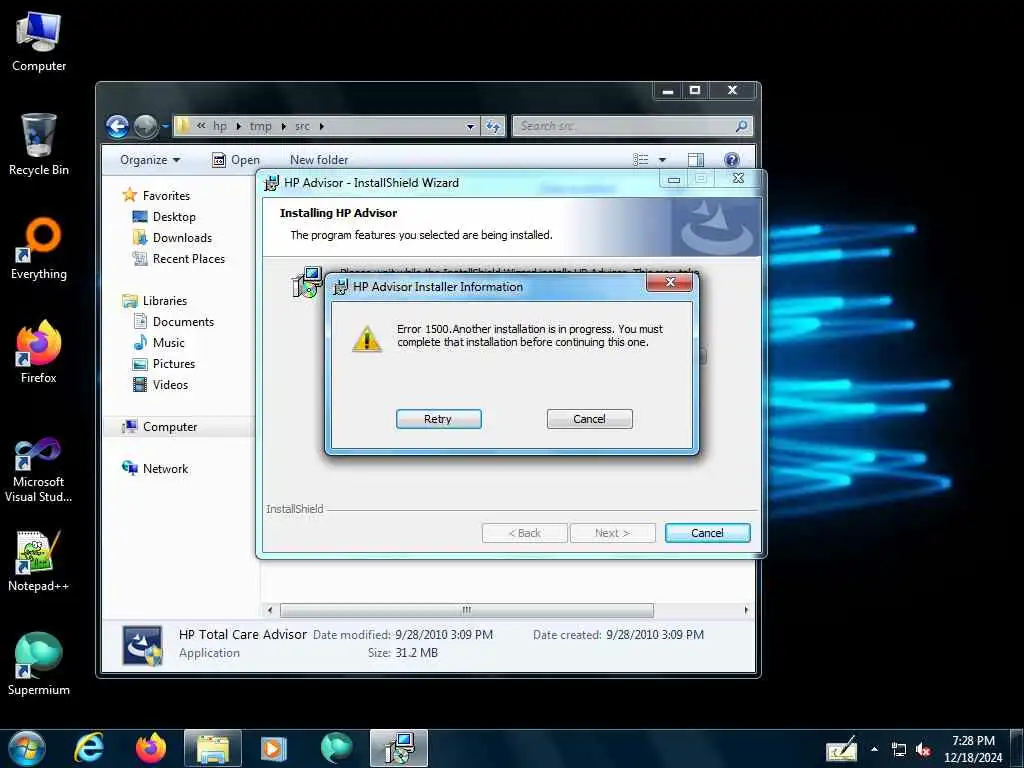Show hidden tray icons arrow
The width and height of the screenshot is (1024, 768).
coord(874,749)
